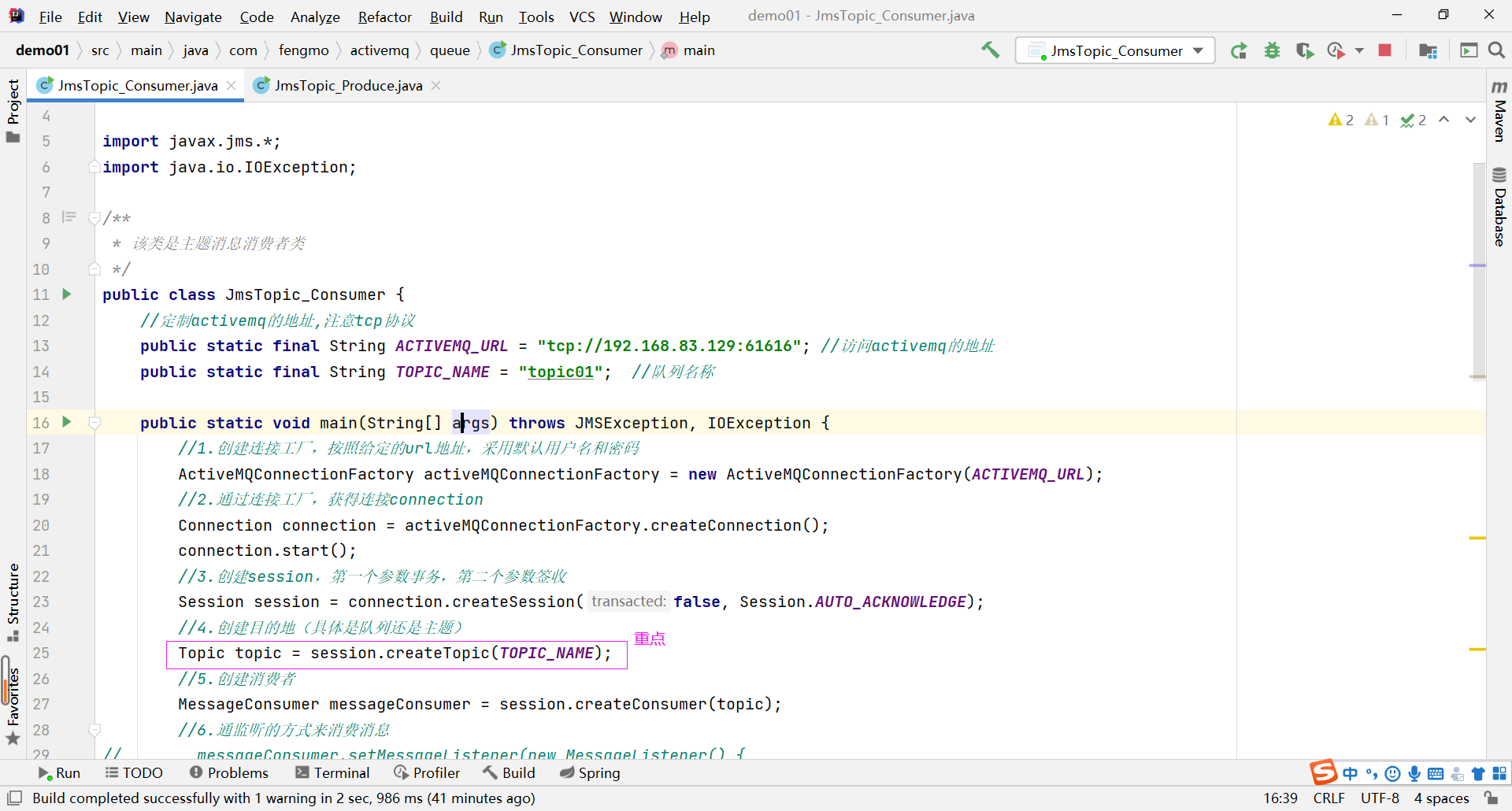Click the demo01 breadcrumb
Screen dimensions: 1512x811
tap(43, 50)
